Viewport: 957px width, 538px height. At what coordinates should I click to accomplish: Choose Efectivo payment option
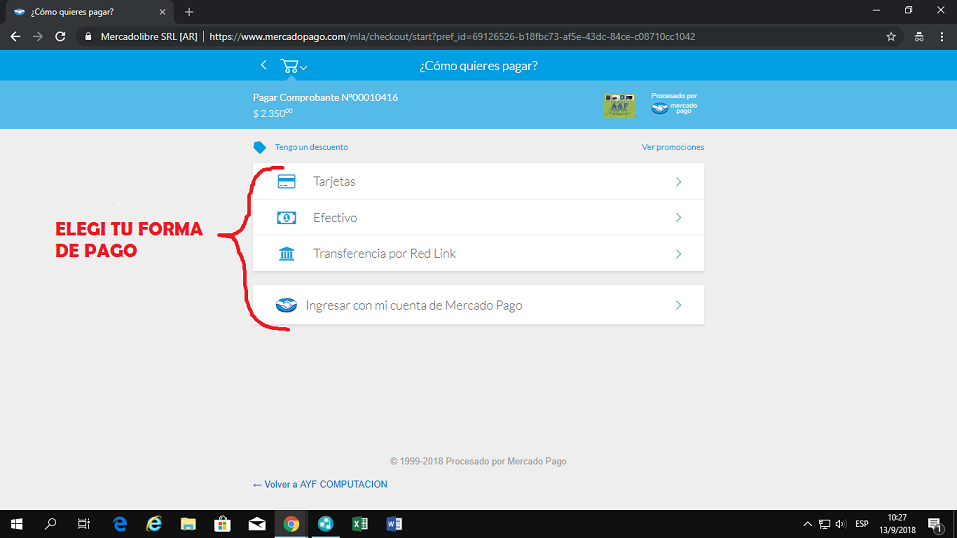point(478,217)
